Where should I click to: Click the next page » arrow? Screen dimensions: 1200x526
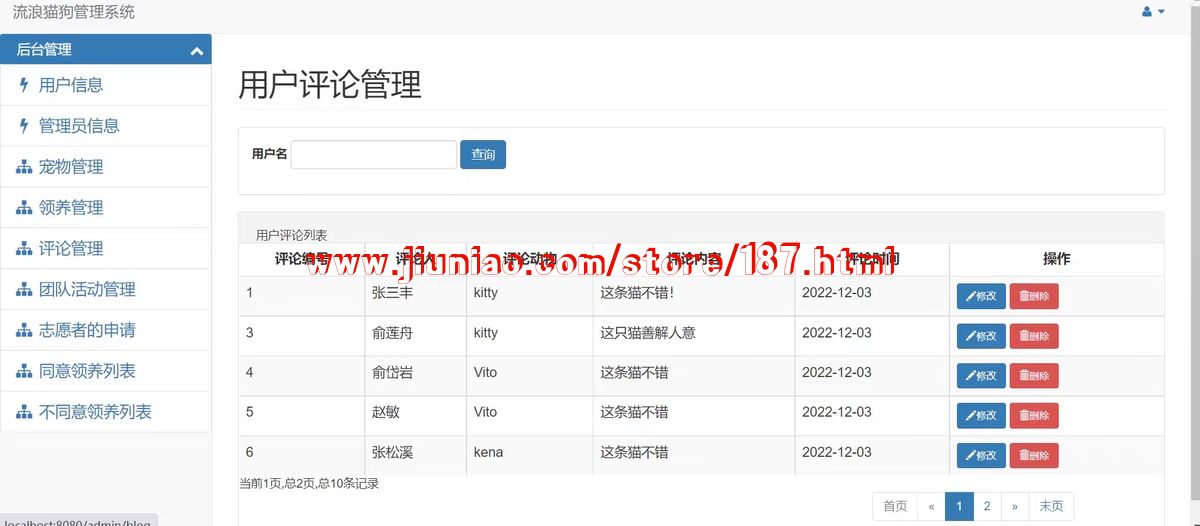click(1014, 507)
